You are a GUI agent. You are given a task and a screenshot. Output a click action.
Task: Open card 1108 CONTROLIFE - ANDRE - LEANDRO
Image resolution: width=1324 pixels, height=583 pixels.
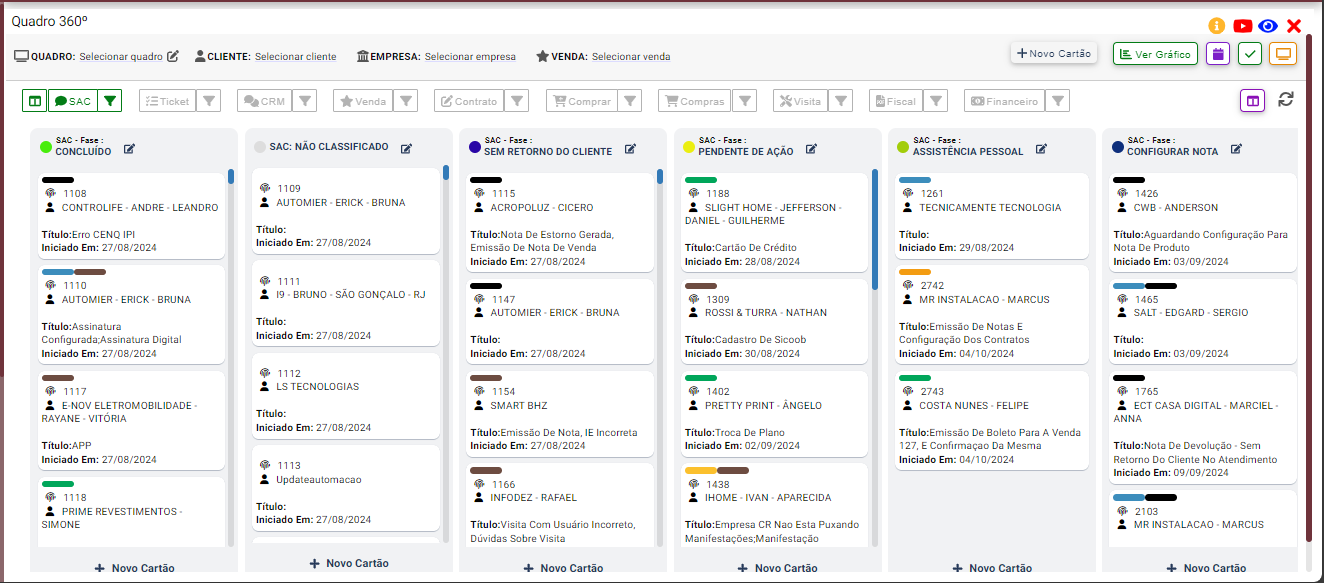click(130, 214)
